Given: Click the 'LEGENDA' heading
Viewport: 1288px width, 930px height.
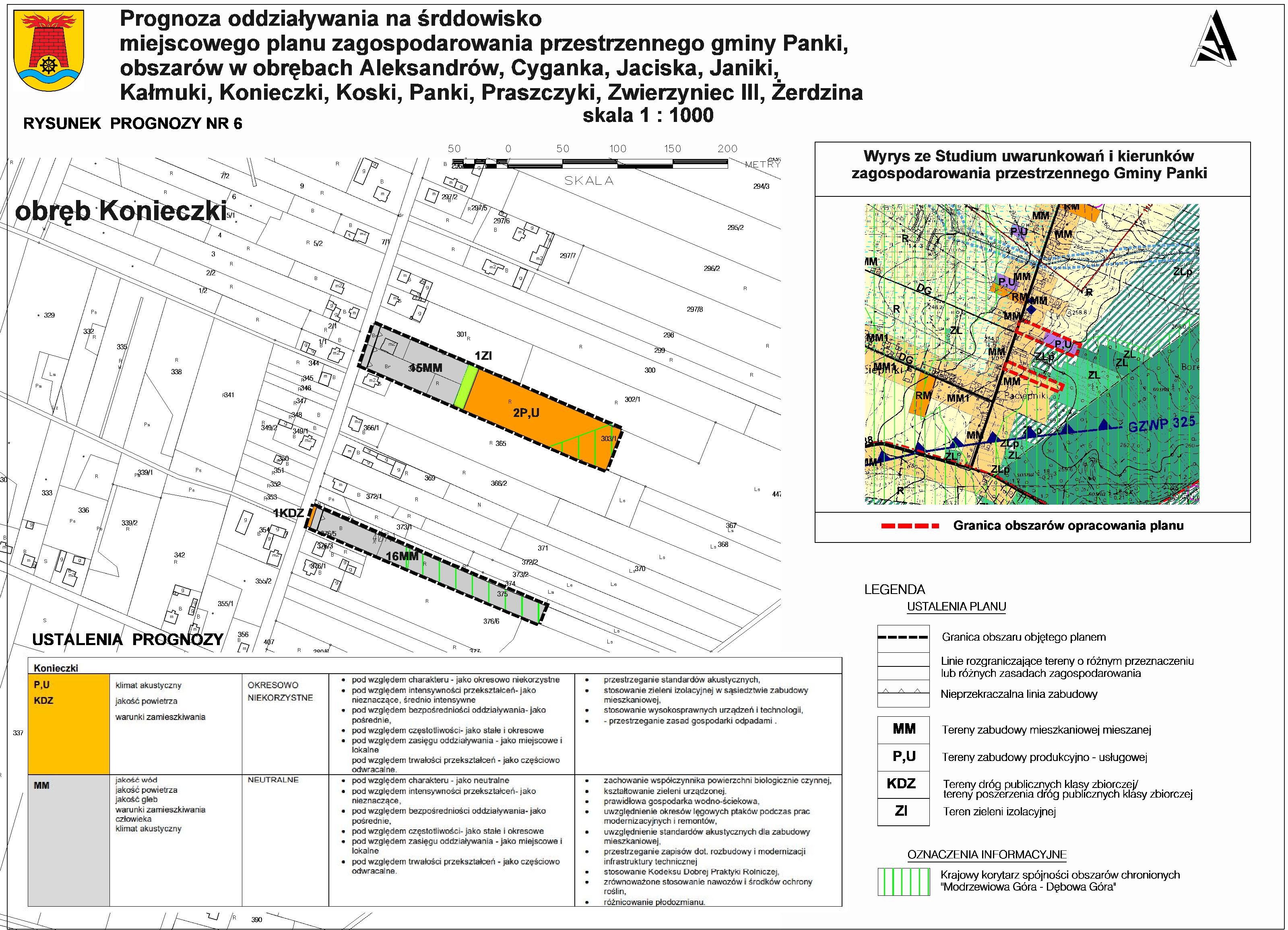Looking at the screenshot, I should click(894, 589).
